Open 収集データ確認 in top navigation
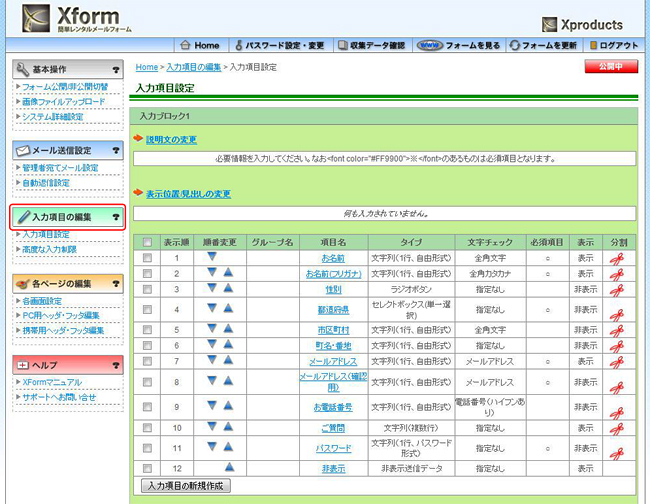This screenshot has width=650, height=504. click(372, 45)
